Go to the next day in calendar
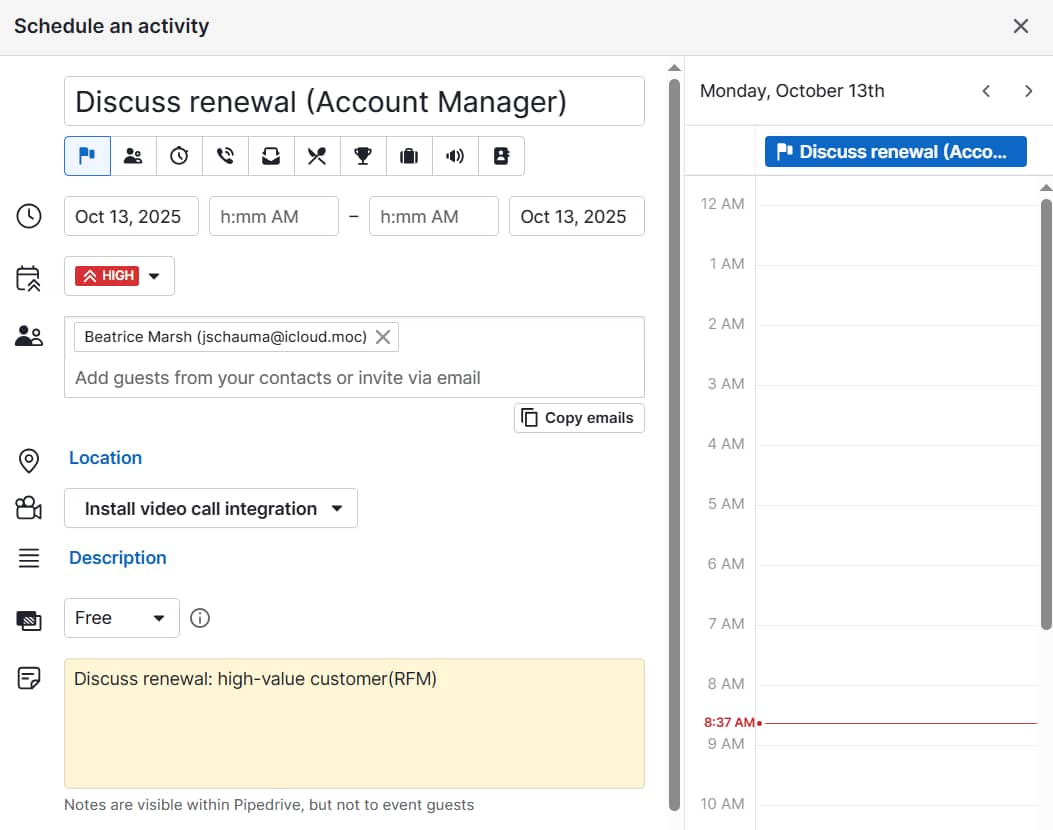1053x830 pixels. [x=1029, y=90]
